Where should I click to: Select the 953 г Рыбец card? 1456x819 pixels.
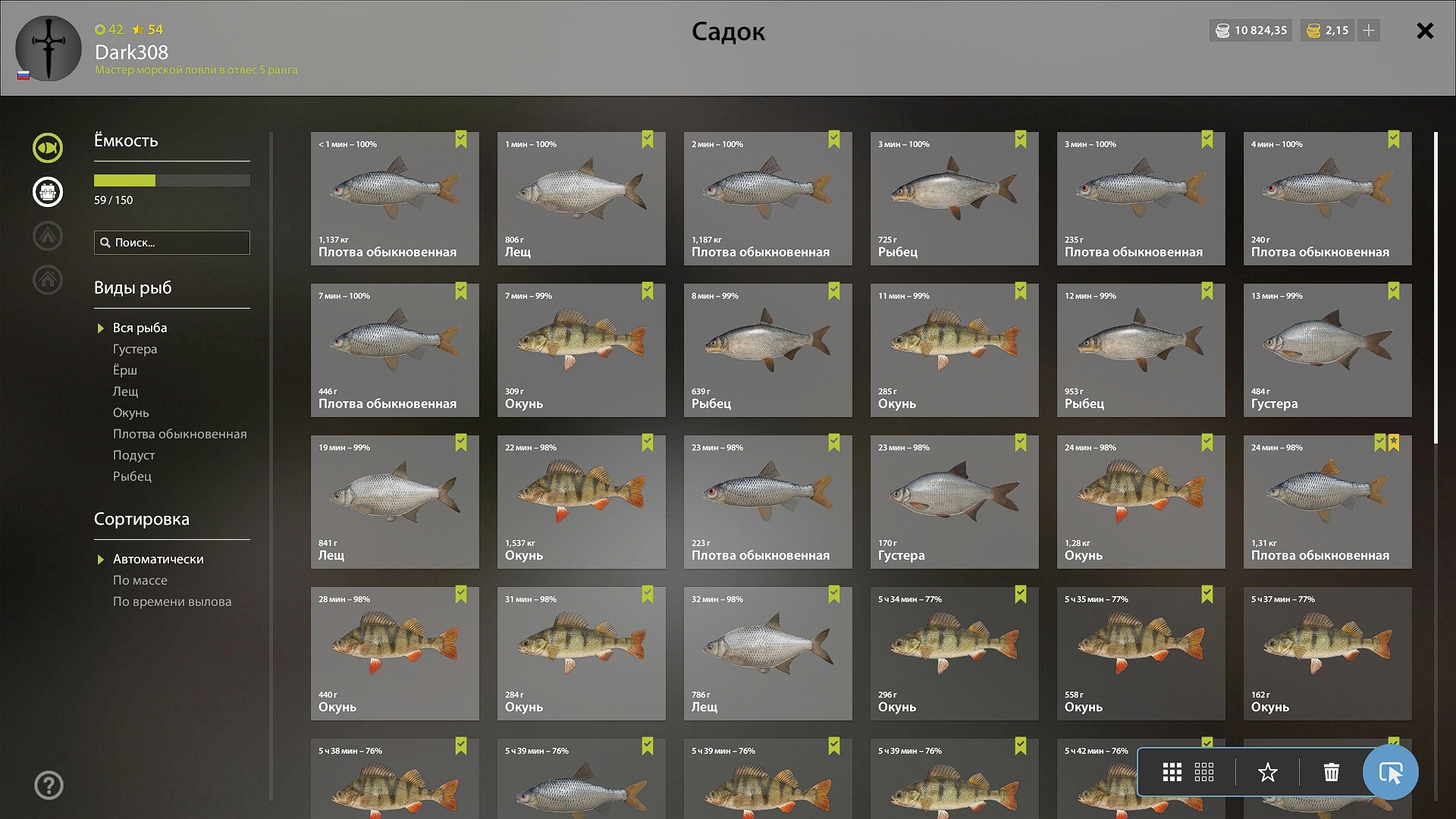pos(1141,350)
